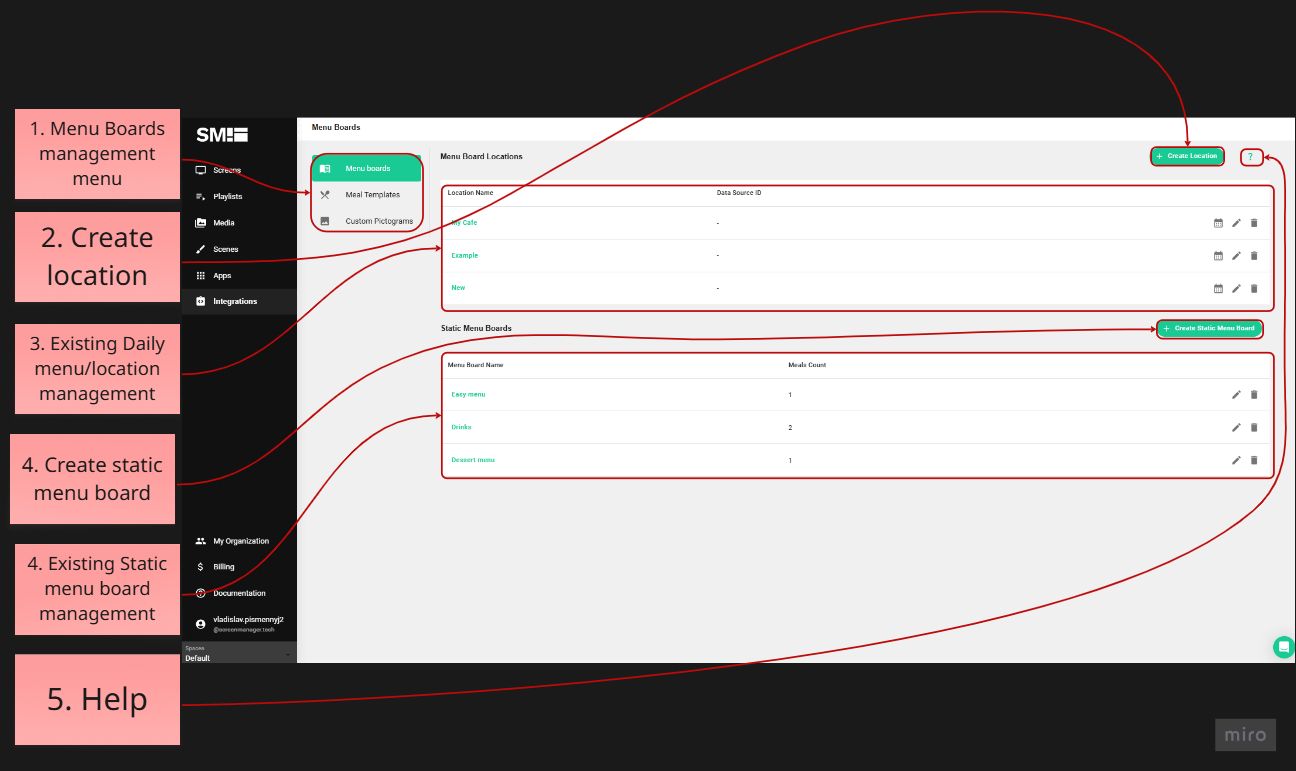Open the Apps grid icon

pyautogui.click(x=202, y=275)
